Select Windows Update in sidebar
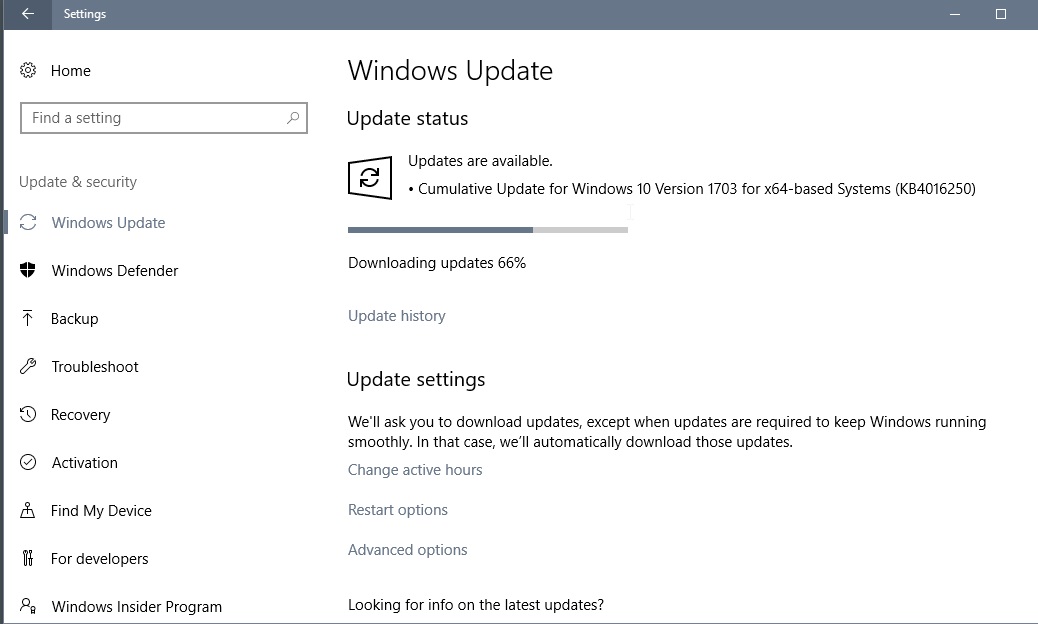The height and width of the screenshot is (624, 1038). 109,223
